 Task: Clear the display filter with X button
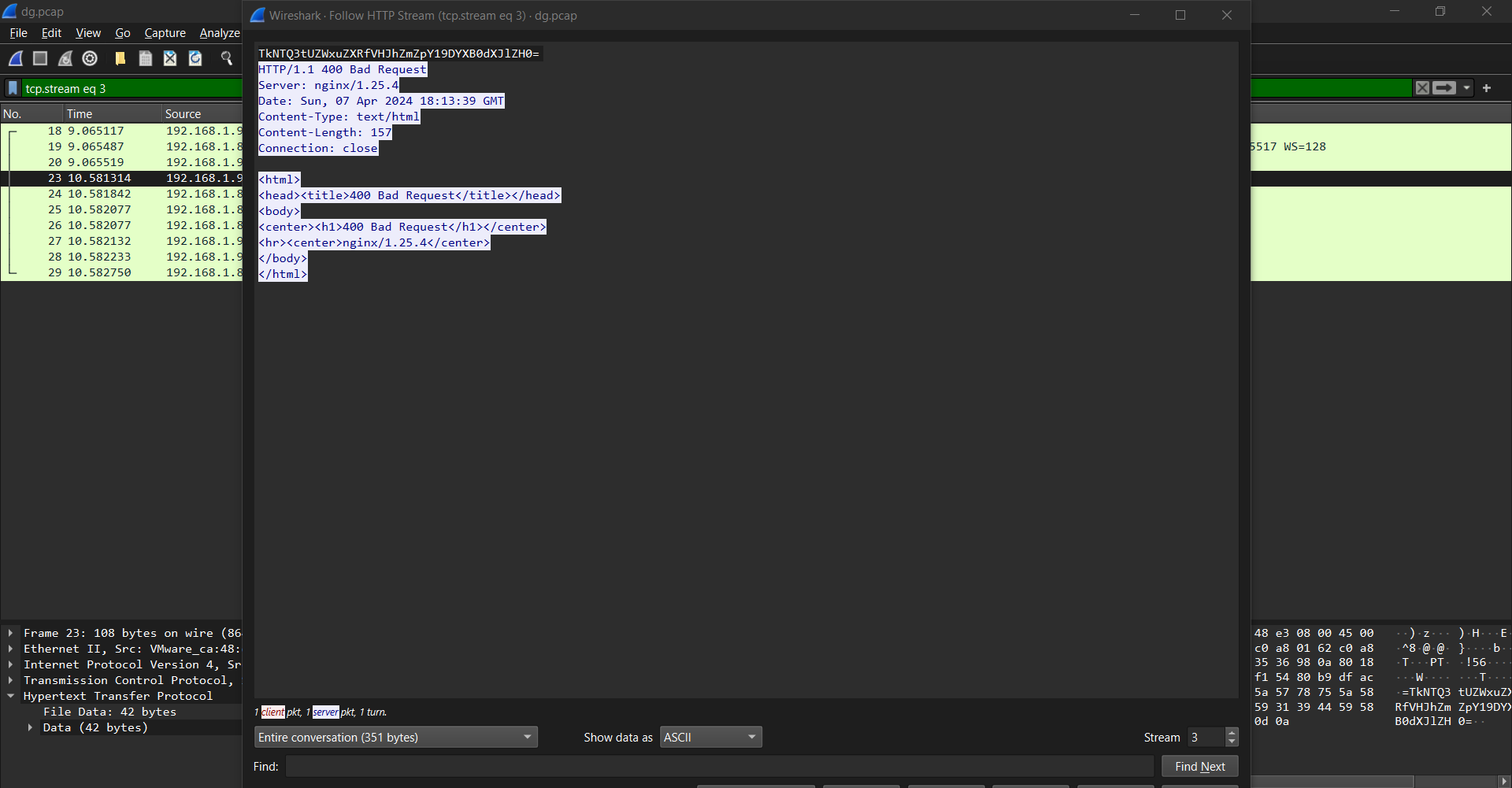(1422, 88)
